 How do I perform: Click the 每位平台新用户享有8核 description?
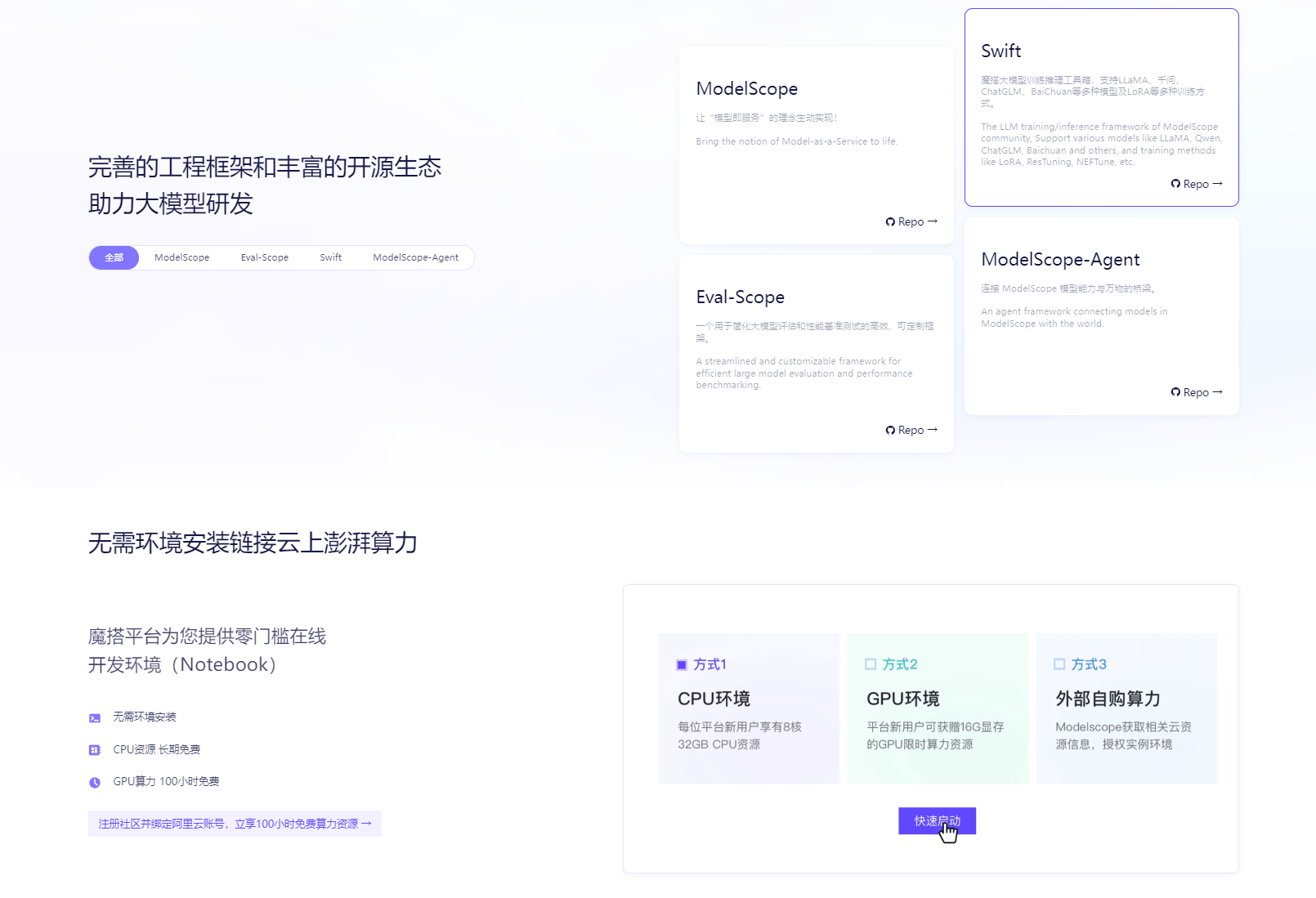(x=740, y=735)
